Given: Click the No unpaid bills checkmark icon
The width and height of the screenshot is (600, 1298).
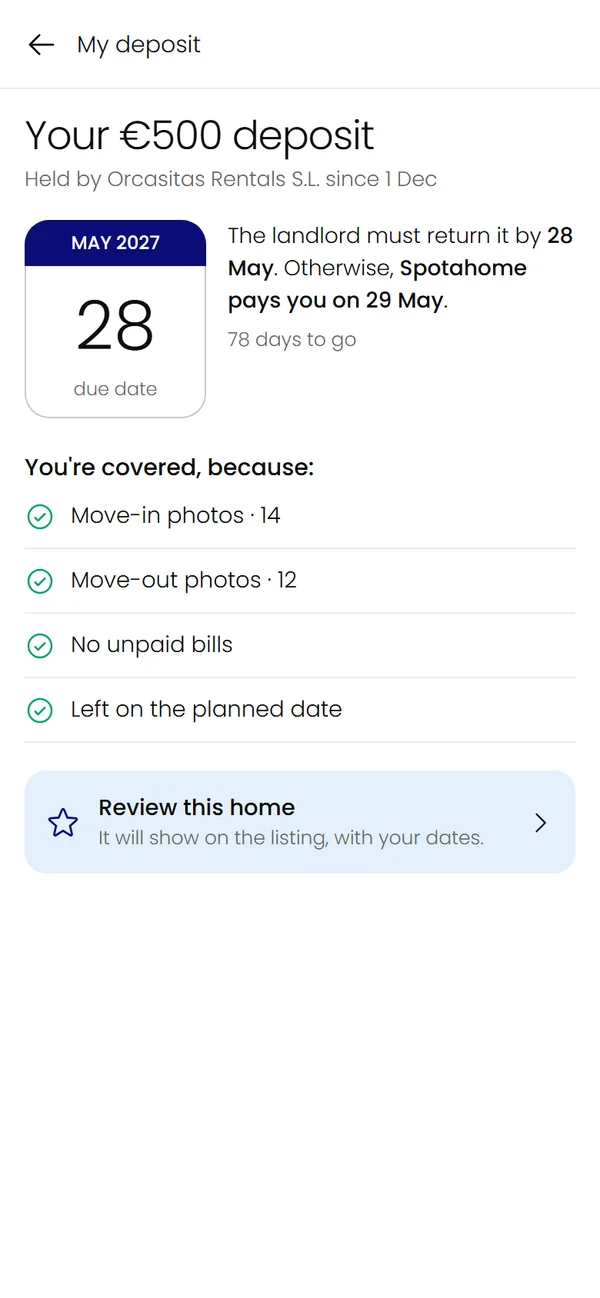Looking at the screenshot, I should [x=39, y=646].
